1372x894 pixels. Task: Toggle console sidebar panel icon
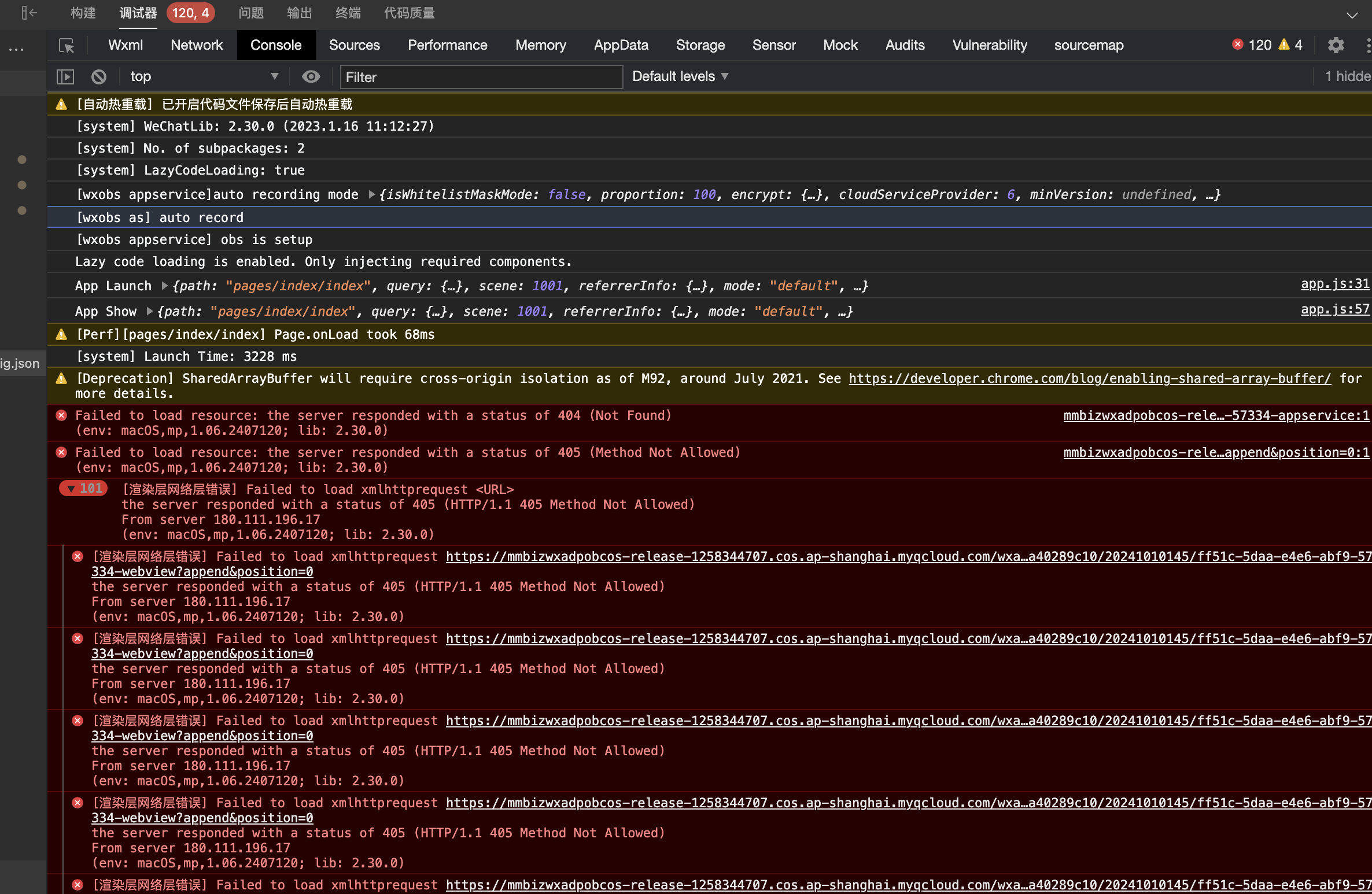[65, 76]
